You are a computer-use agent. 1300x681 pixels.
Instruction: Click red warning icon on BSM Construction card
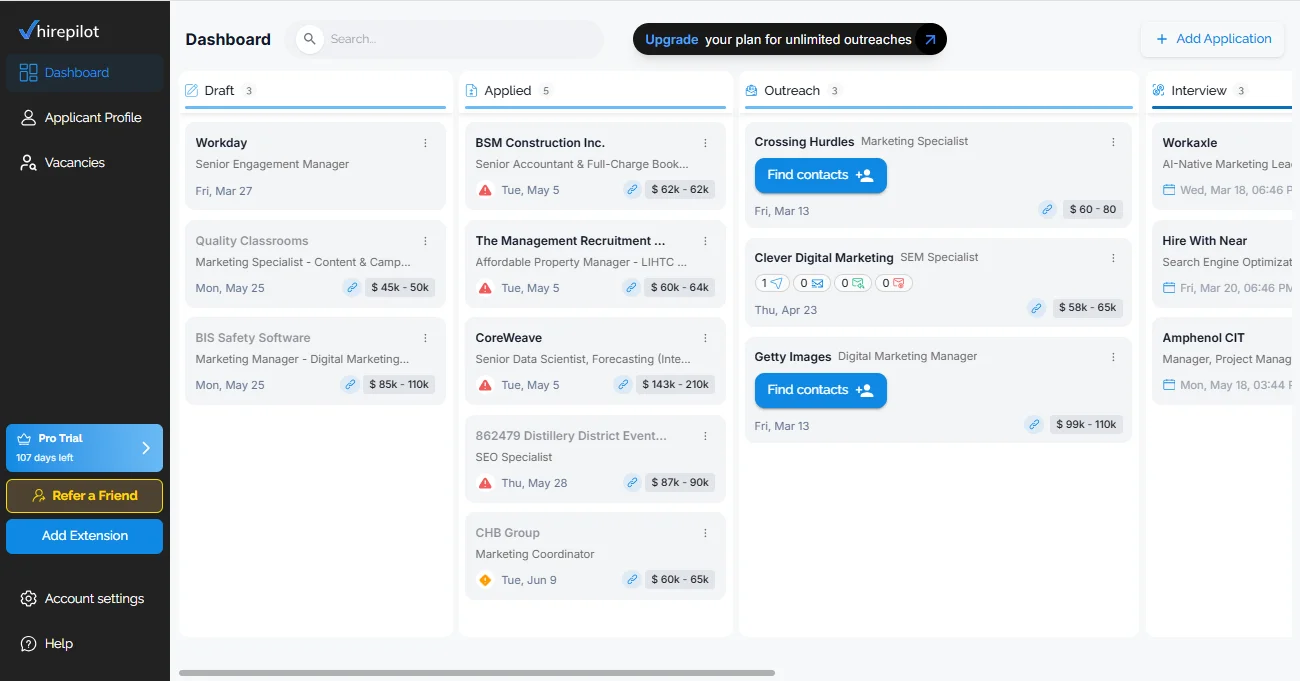[485, 190]
